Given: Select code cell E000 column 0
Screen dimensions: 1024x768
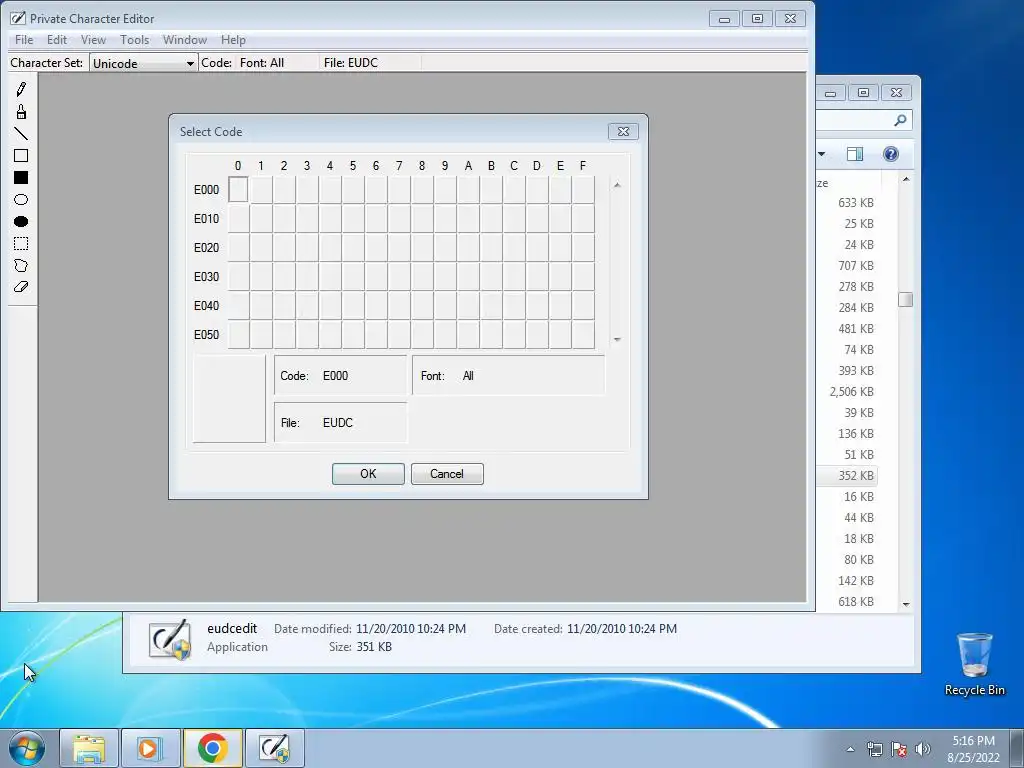Looking at the screenshot, I should (238, 189).
